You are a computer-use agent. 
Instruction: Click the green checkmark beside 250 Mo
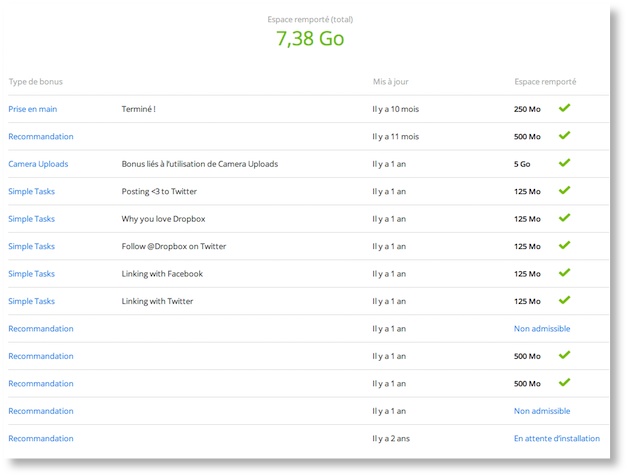tap(564, 108)
